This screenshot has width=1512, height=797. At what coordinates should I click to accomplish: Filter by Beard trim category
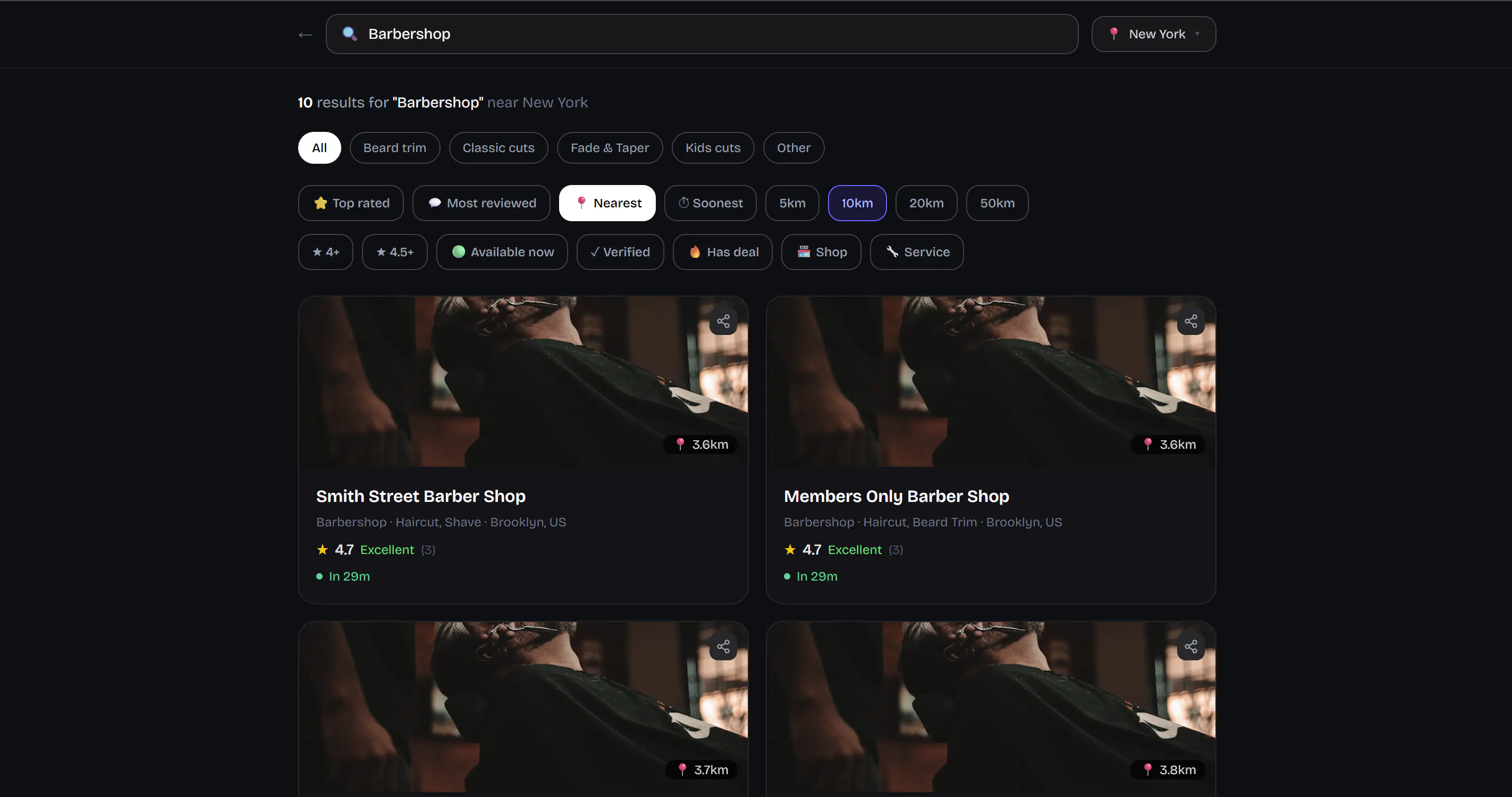click(x=394, y=148)
